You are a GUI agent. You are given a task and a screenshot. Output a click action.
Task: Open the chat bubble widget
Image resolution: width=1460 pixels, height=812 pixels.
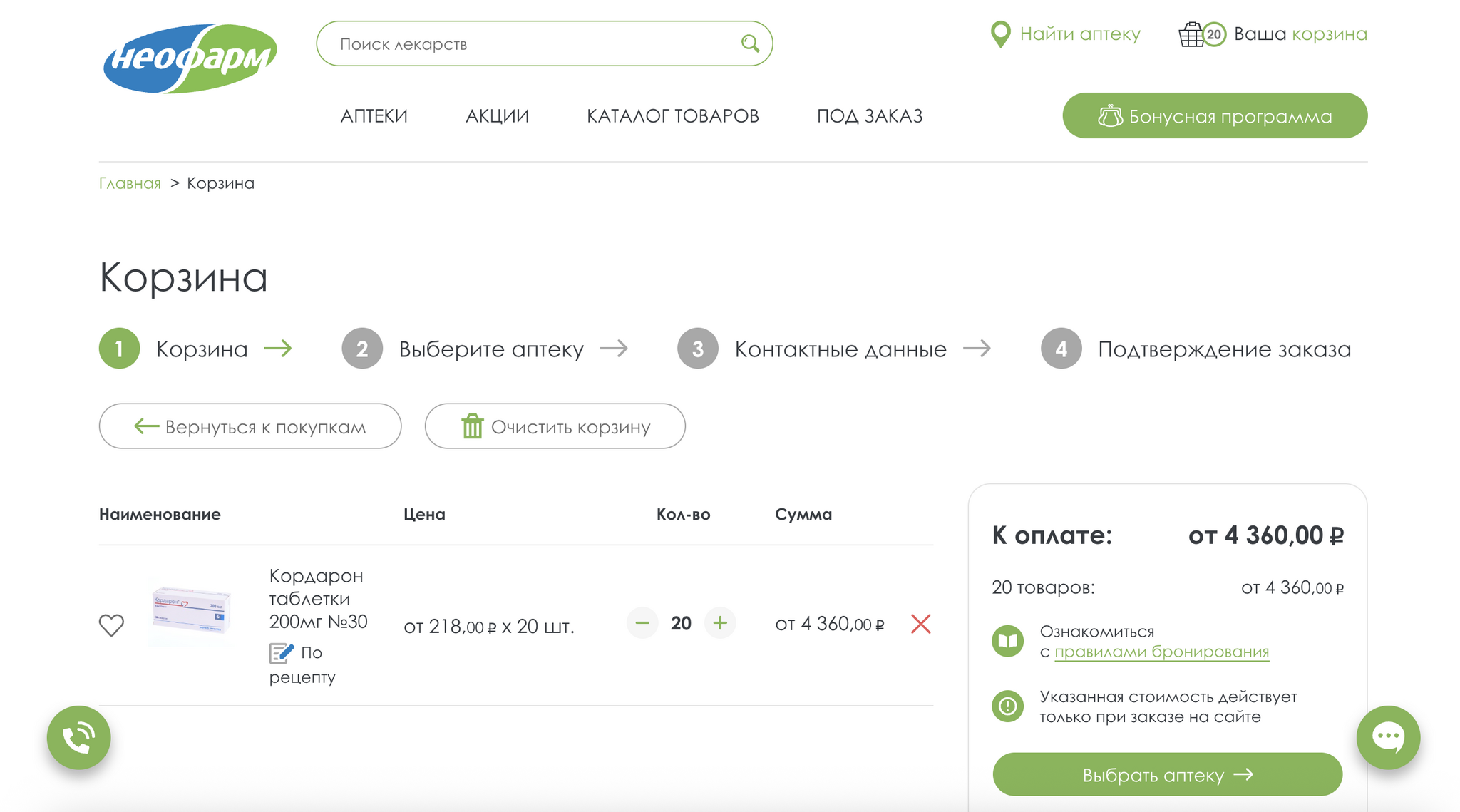[1387, 737]
